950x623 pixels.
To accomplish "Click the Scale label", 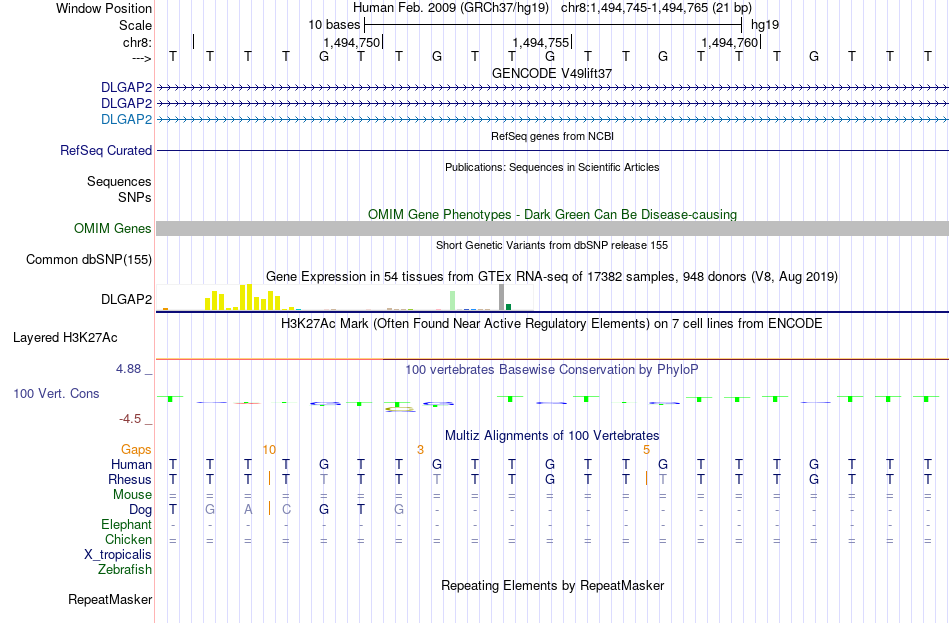I will 135,25.
